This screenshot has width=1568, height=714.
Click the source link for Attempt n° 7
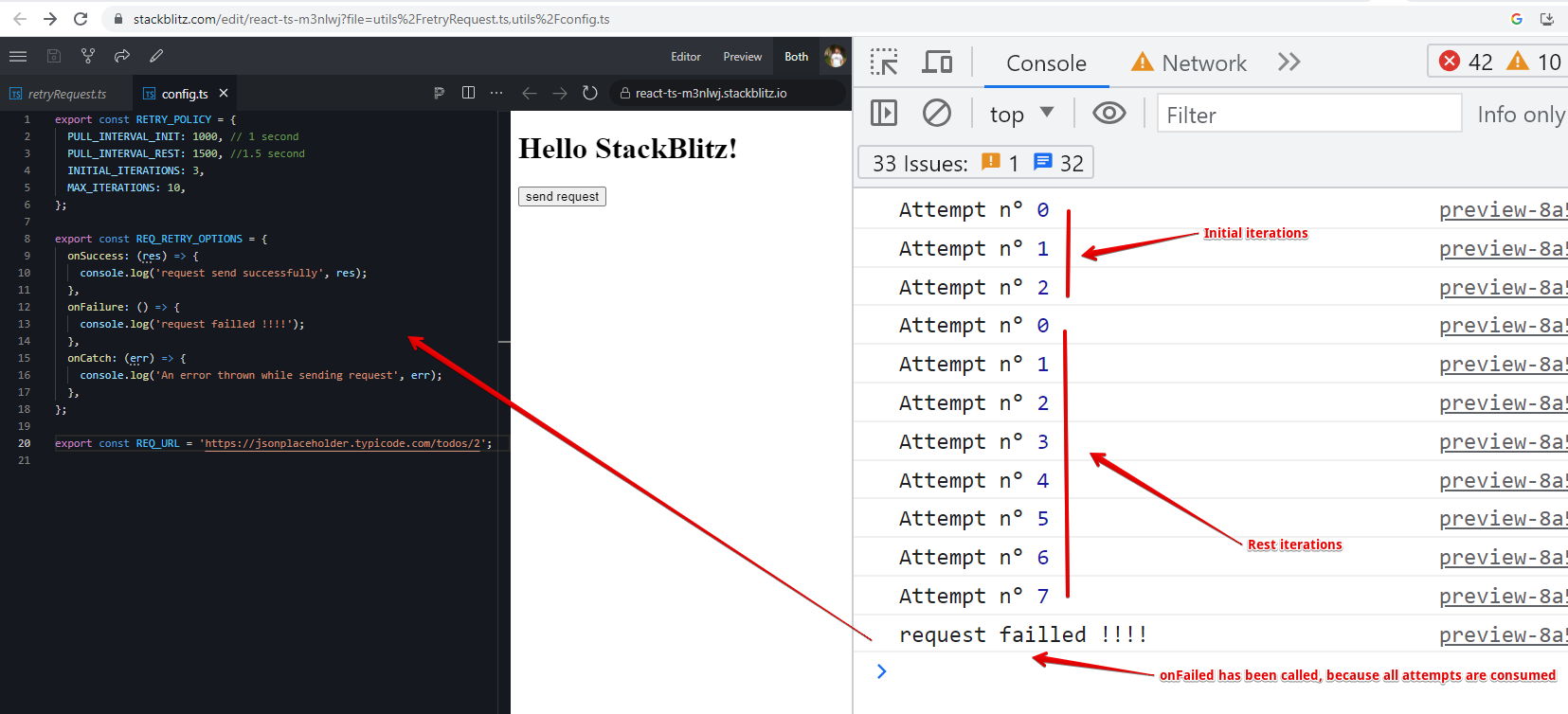click(1503, 597)
